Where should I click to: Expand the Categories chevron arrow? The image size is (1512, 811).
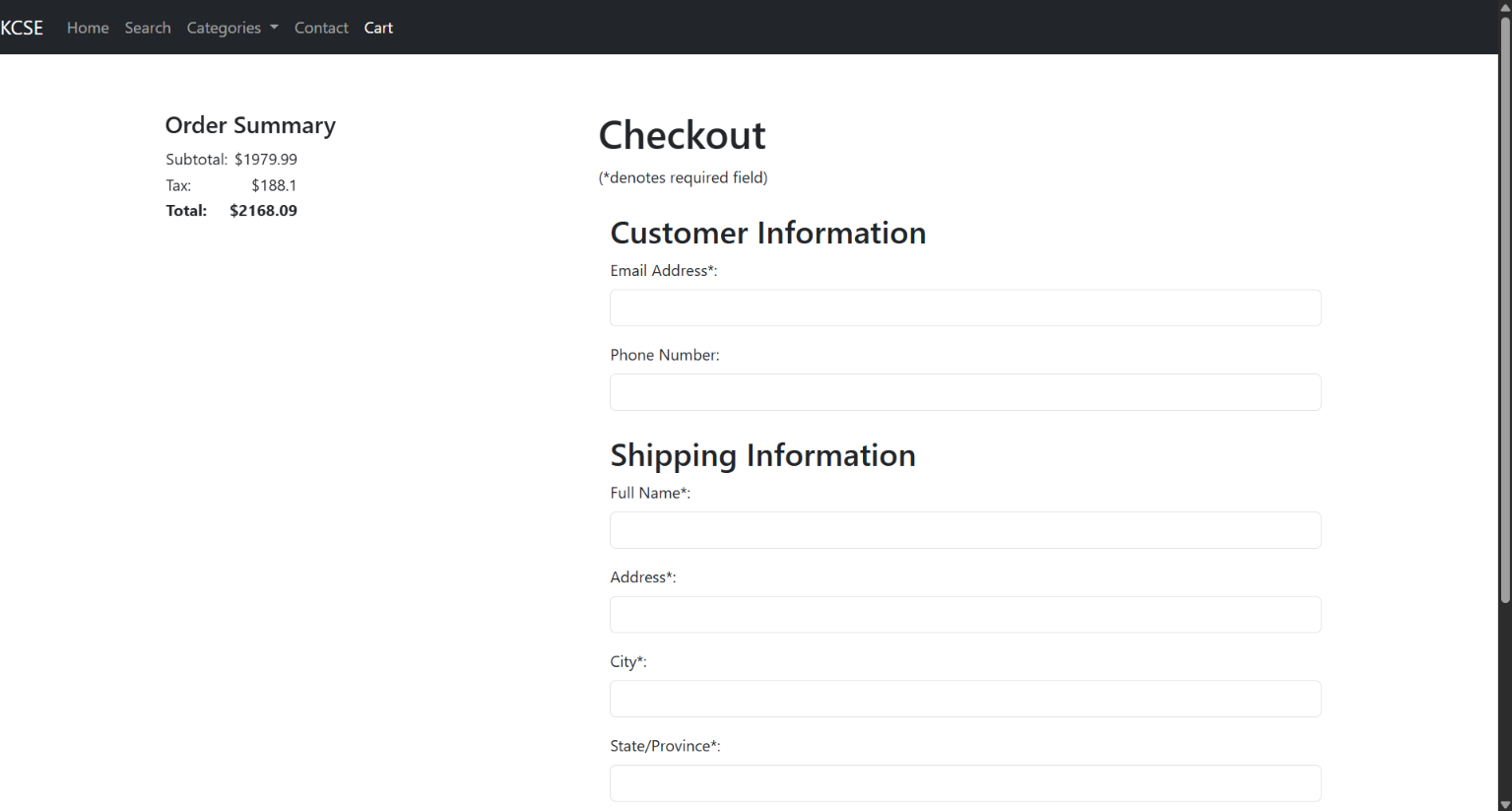(x=273, y=28)
